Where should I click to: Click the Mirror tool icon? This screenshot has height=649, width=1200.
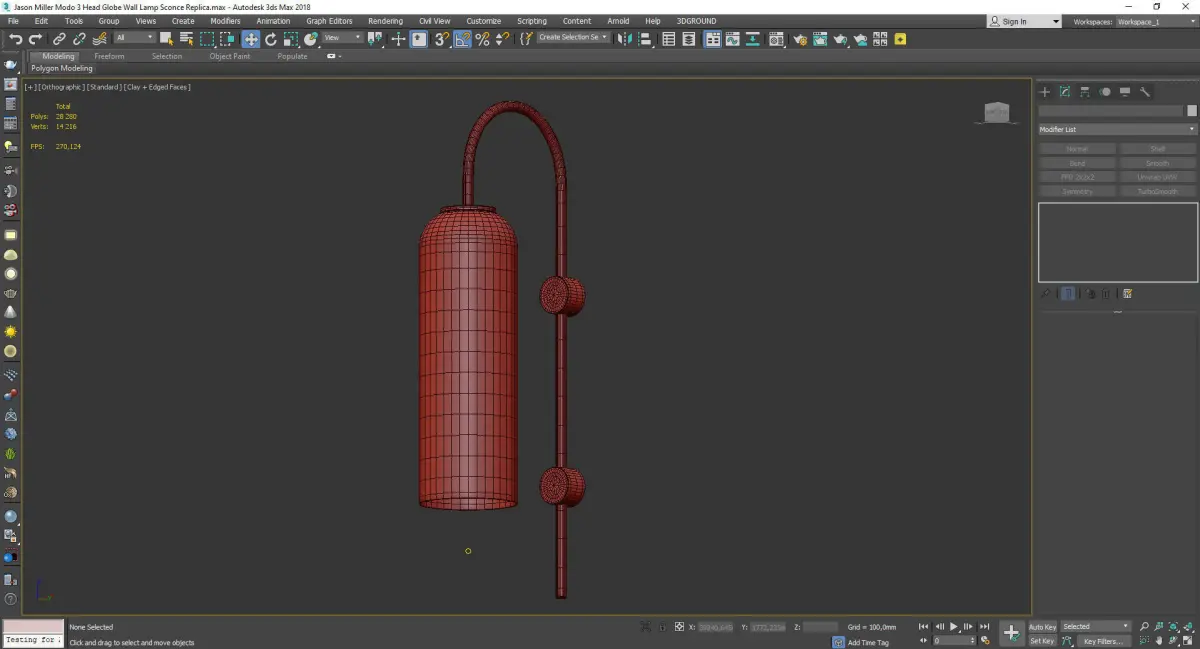[624, 39]
